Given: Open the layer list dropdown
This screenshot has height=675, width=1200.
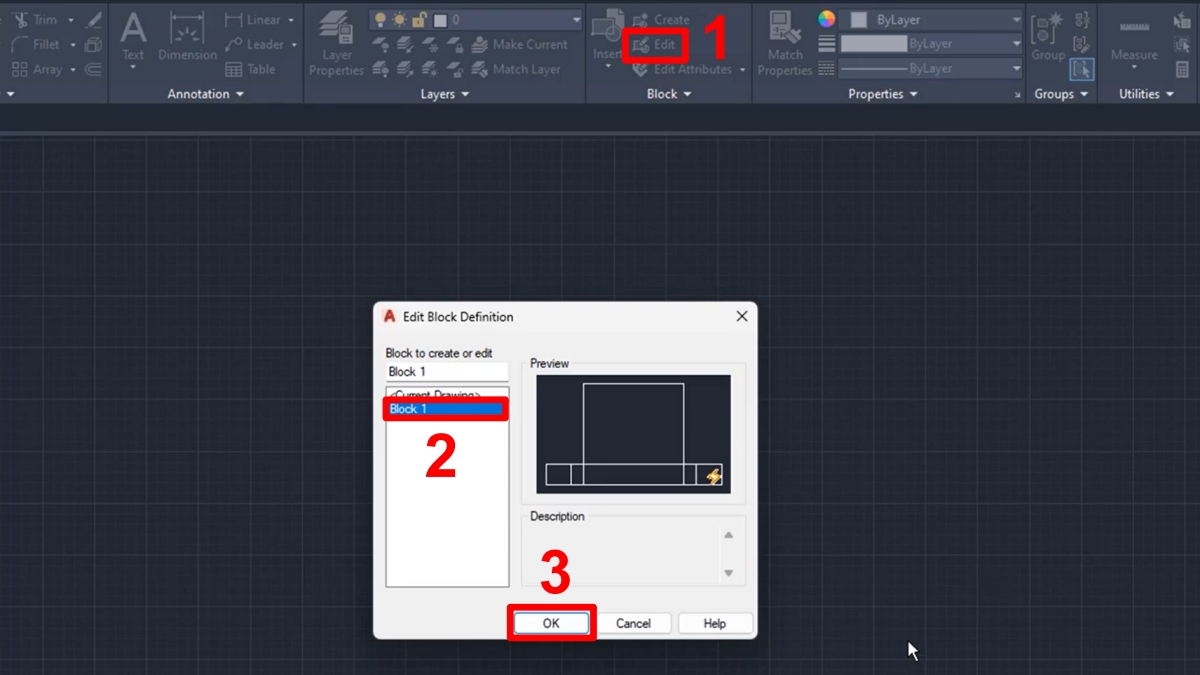Looking at the screenshot, I should (x=576, y=19).
